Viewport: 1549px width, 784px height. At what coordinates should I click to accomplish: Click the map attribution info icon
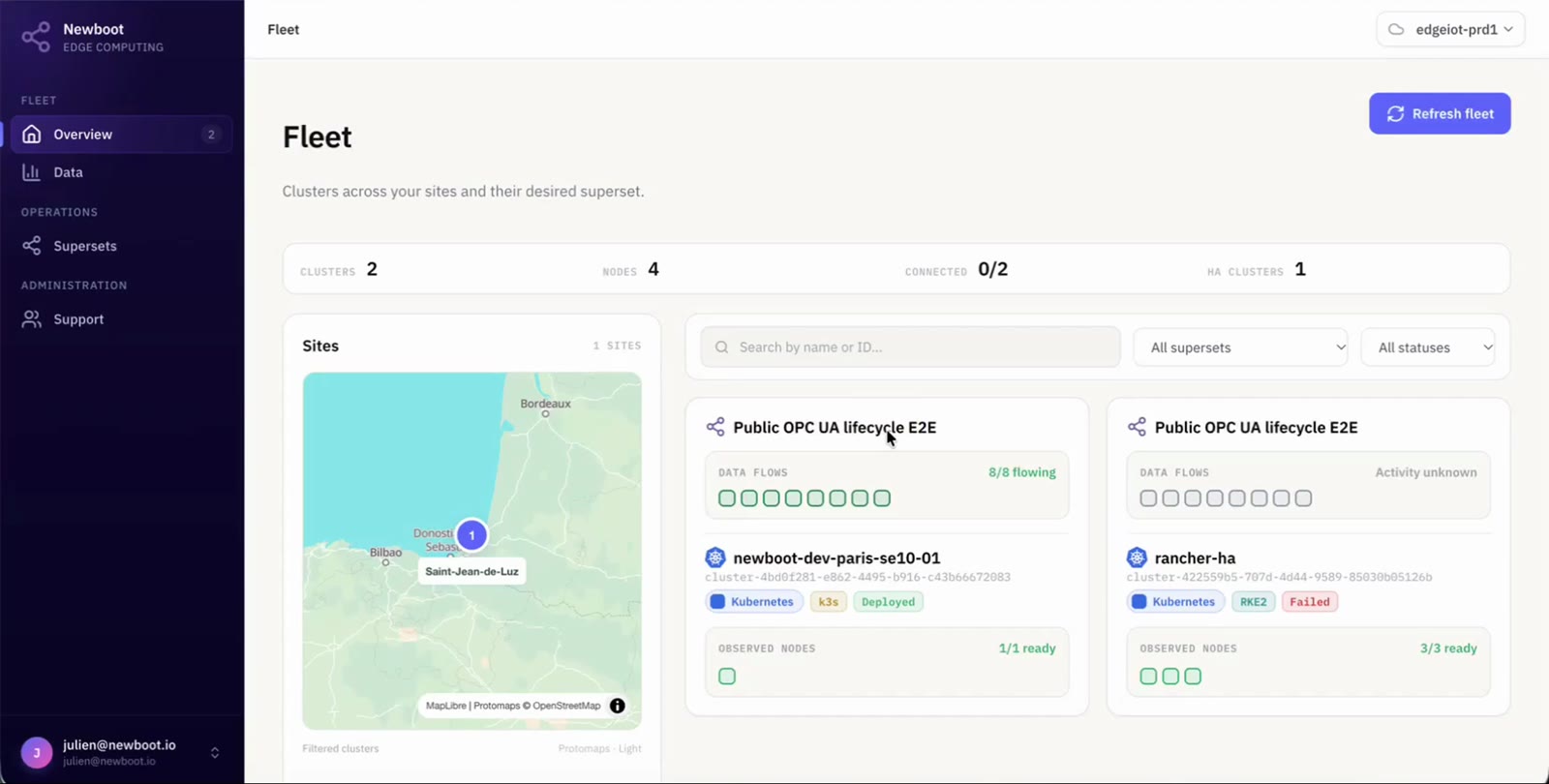(x=618, y=706)
